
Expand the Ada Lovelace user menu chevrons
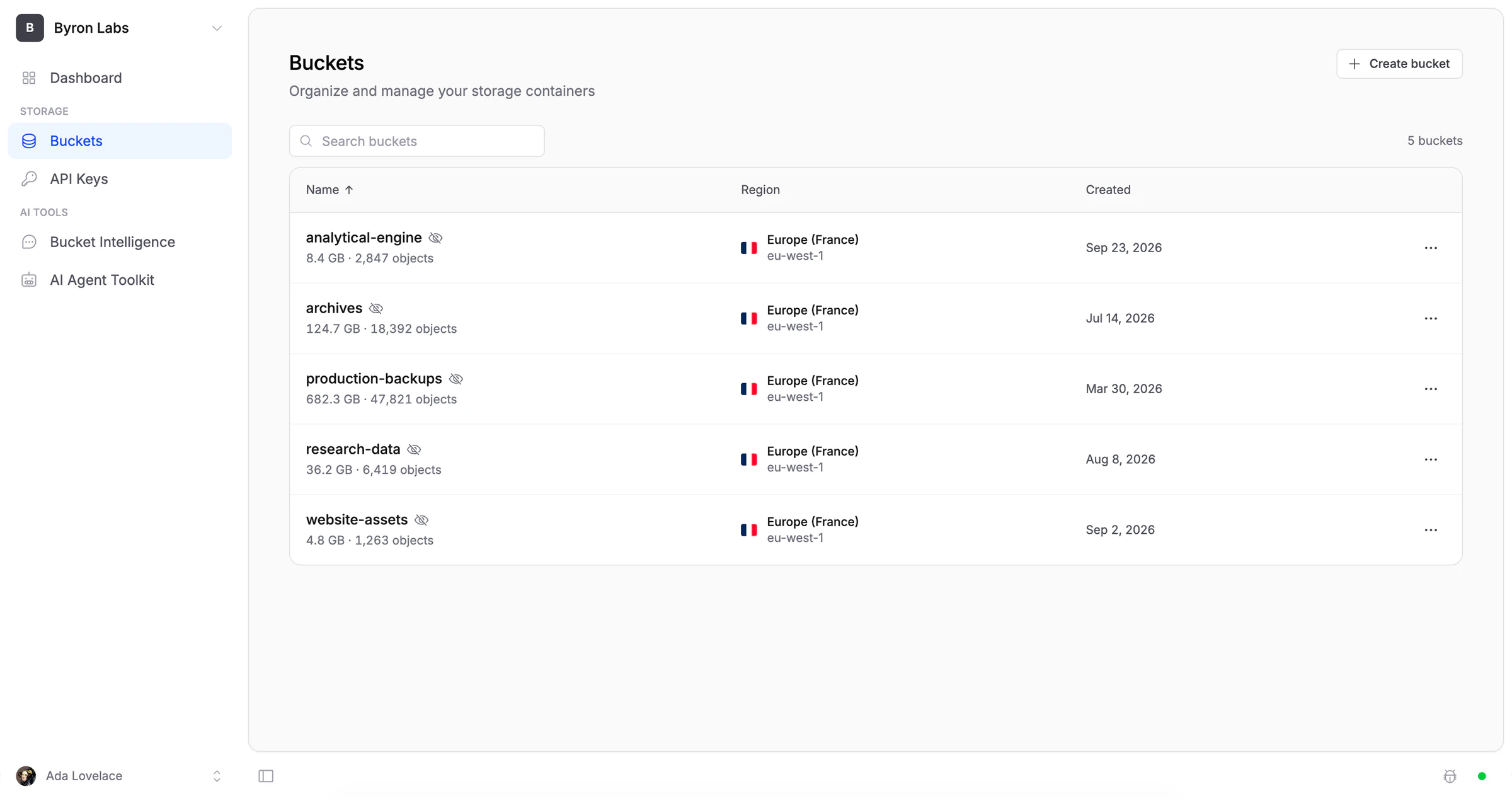coord(217,776)
